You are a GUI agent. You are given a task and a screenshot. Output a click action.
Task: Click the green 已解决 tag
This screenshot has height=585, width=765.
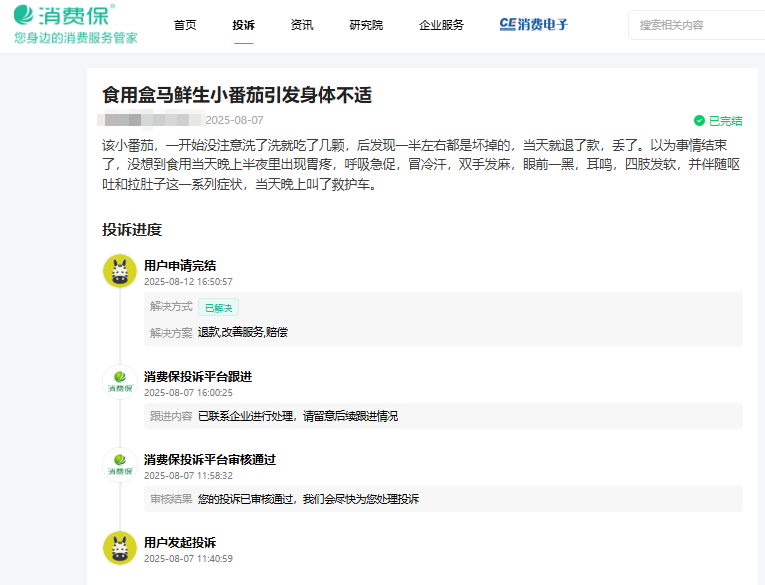click(219, 308)
